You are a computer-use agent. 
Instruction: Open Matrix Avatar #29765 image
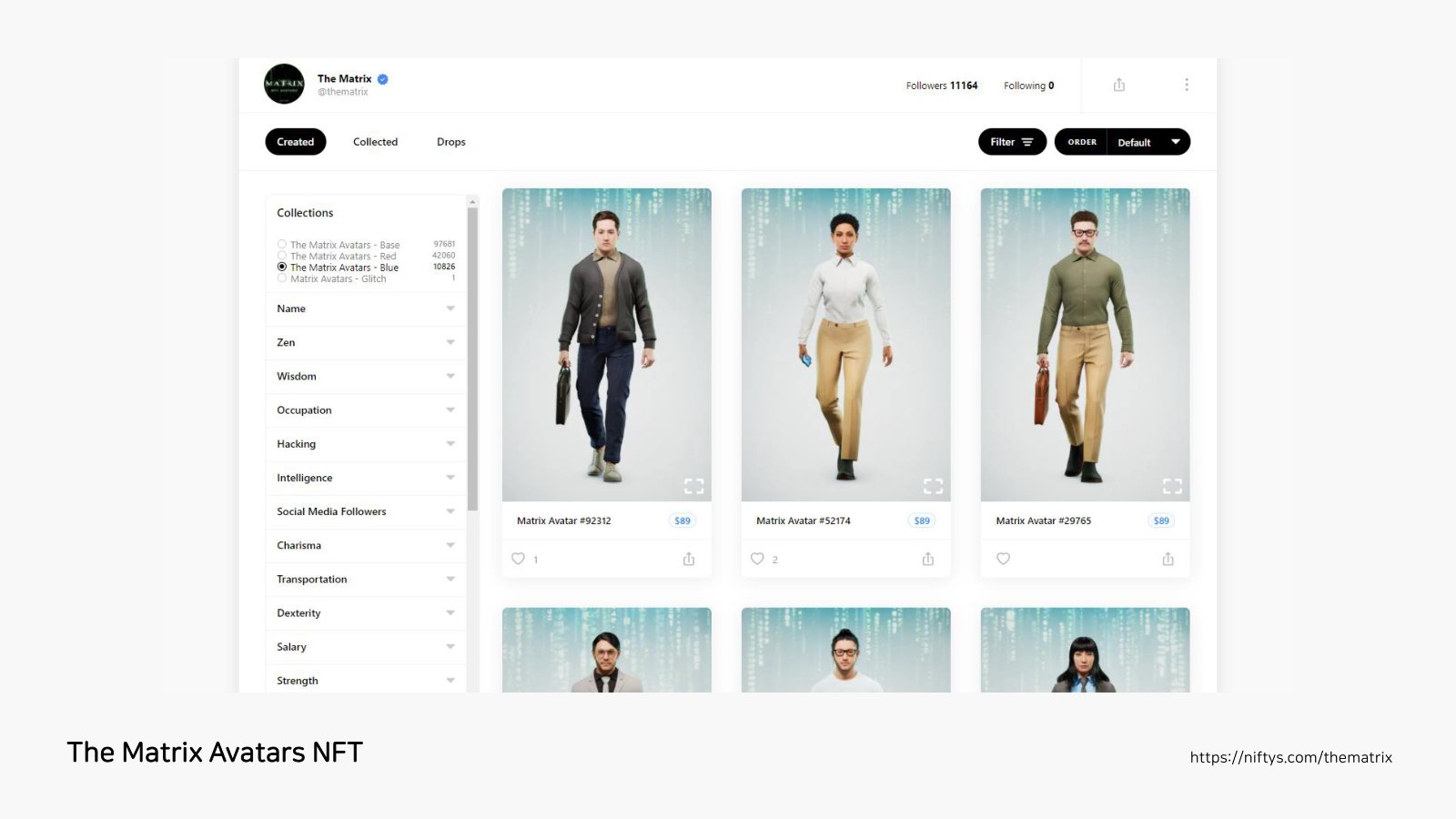1086,345
